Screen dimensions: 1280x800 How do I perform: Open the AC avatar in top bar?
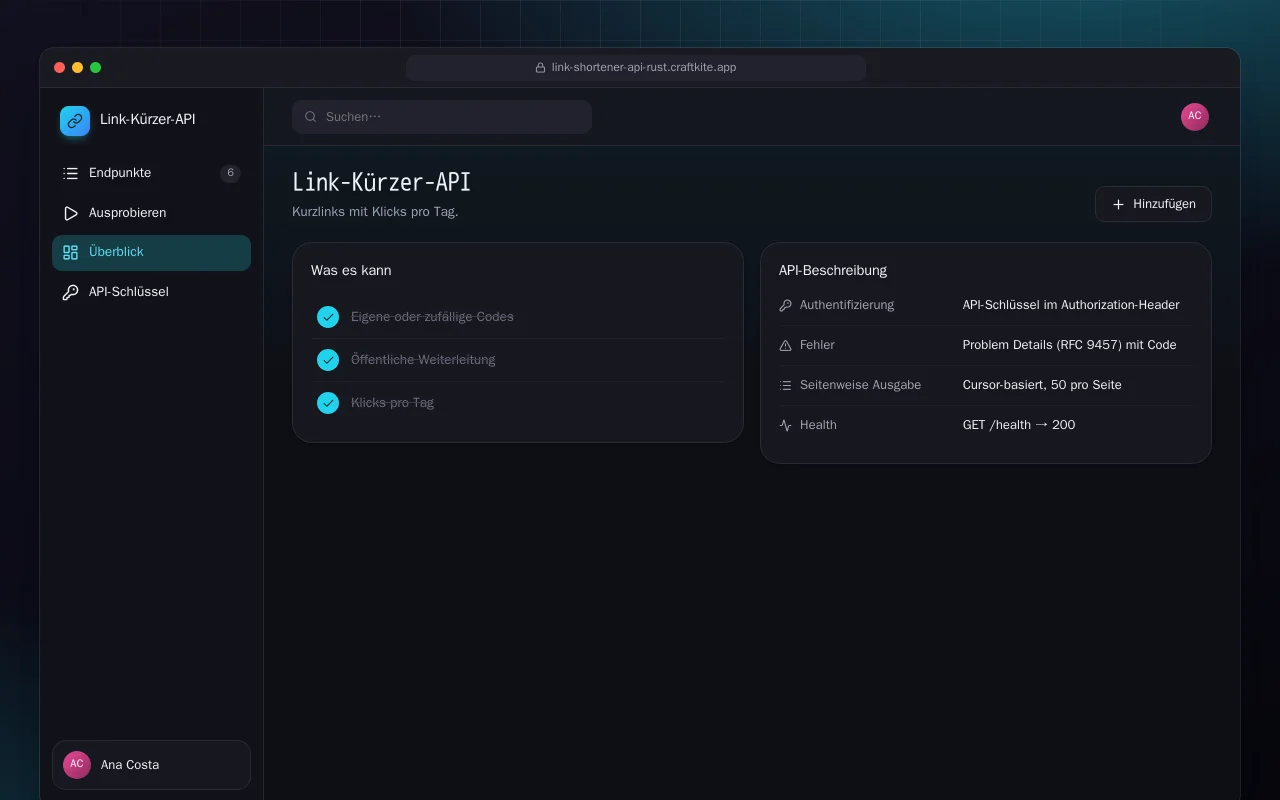[x=1195, y=117]
